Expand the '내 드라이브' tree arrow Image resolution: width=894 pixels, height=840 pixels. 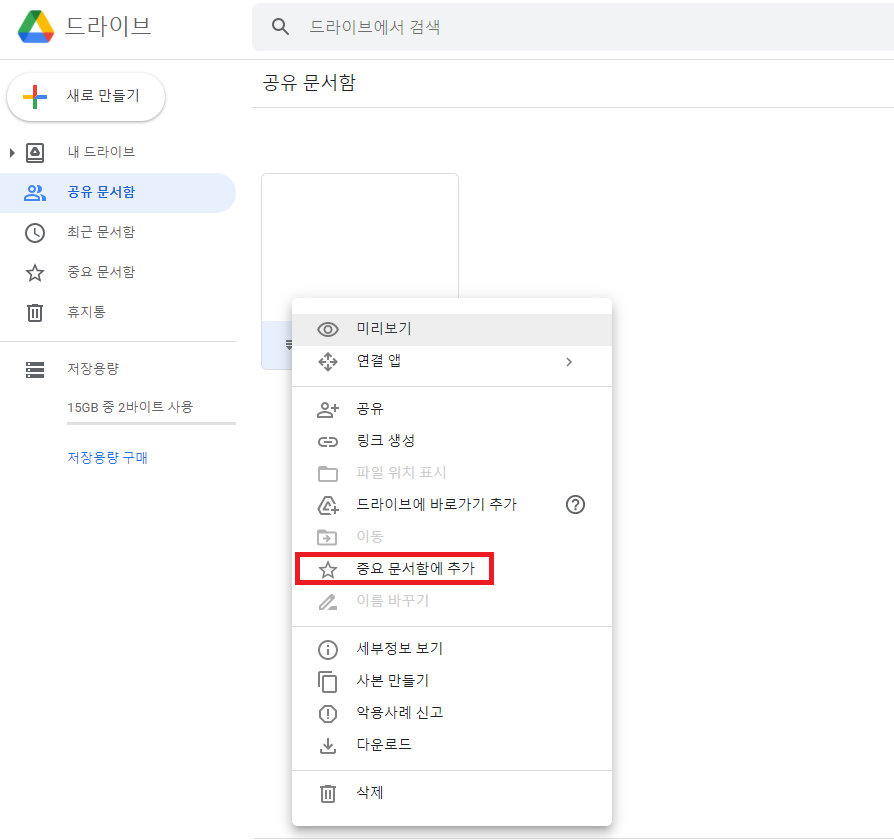pos(12,152)
